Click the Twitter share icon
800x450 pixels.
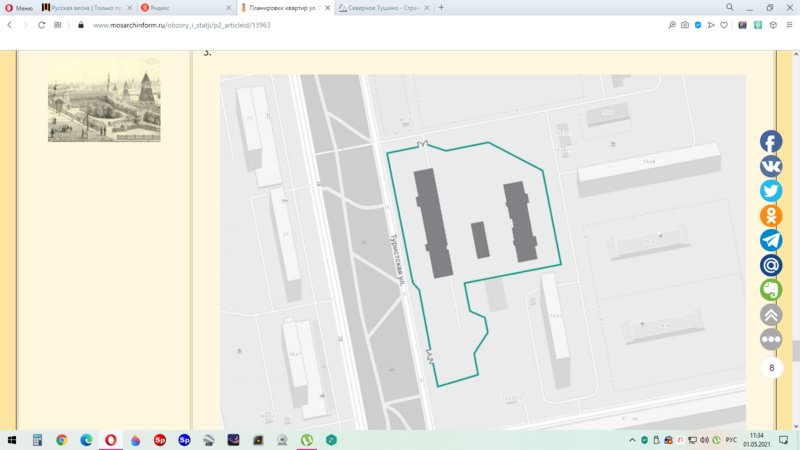point(771,191)
